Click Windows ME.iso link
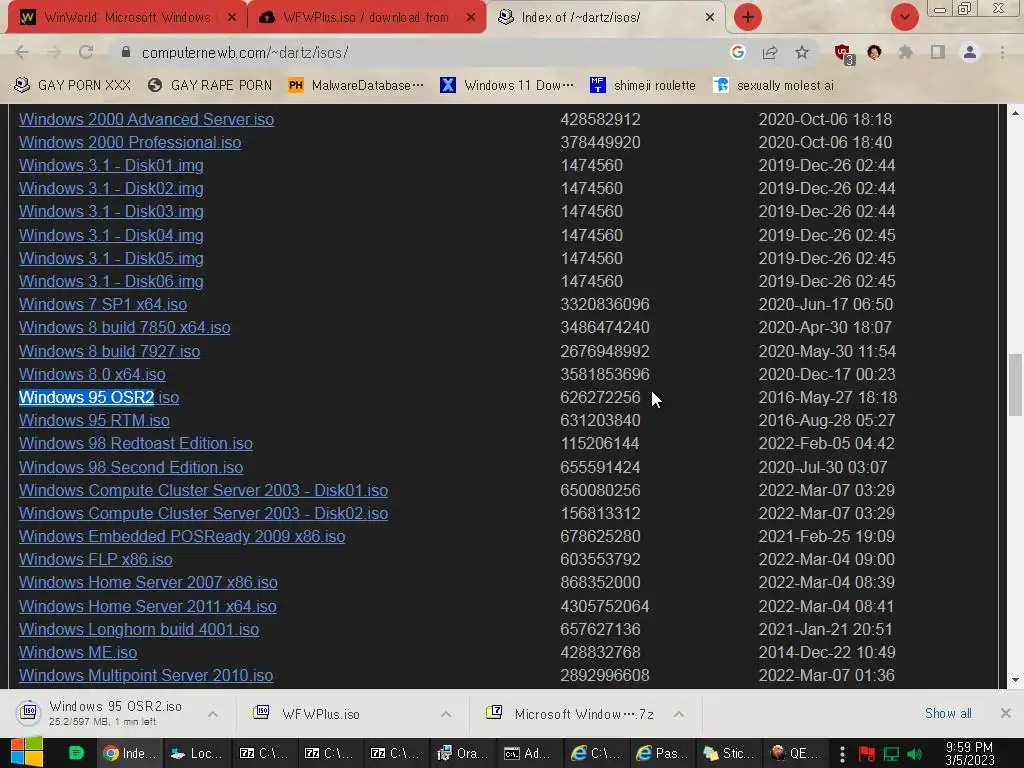 pyautogui.click(x=78, y=652)
